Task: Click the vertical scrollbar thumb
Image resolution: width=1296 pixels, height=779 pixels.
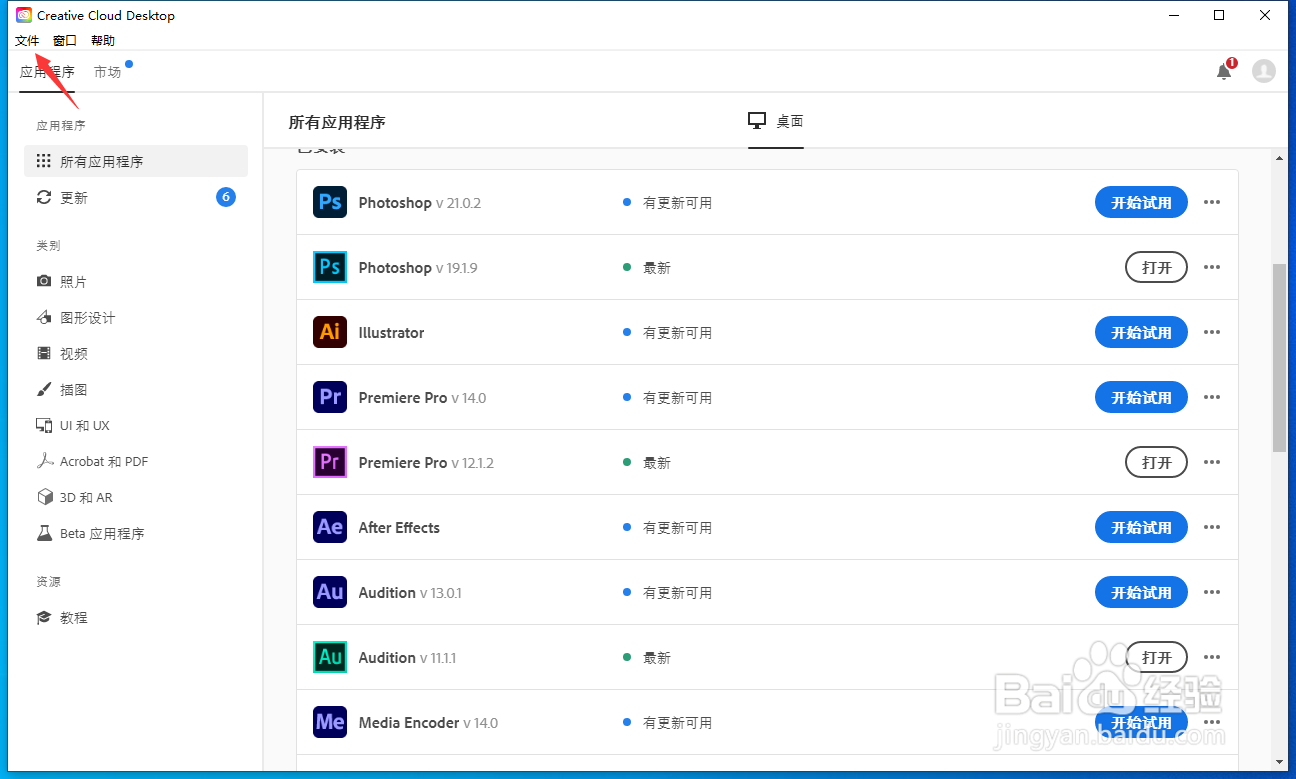Action: coord(1279,358)
